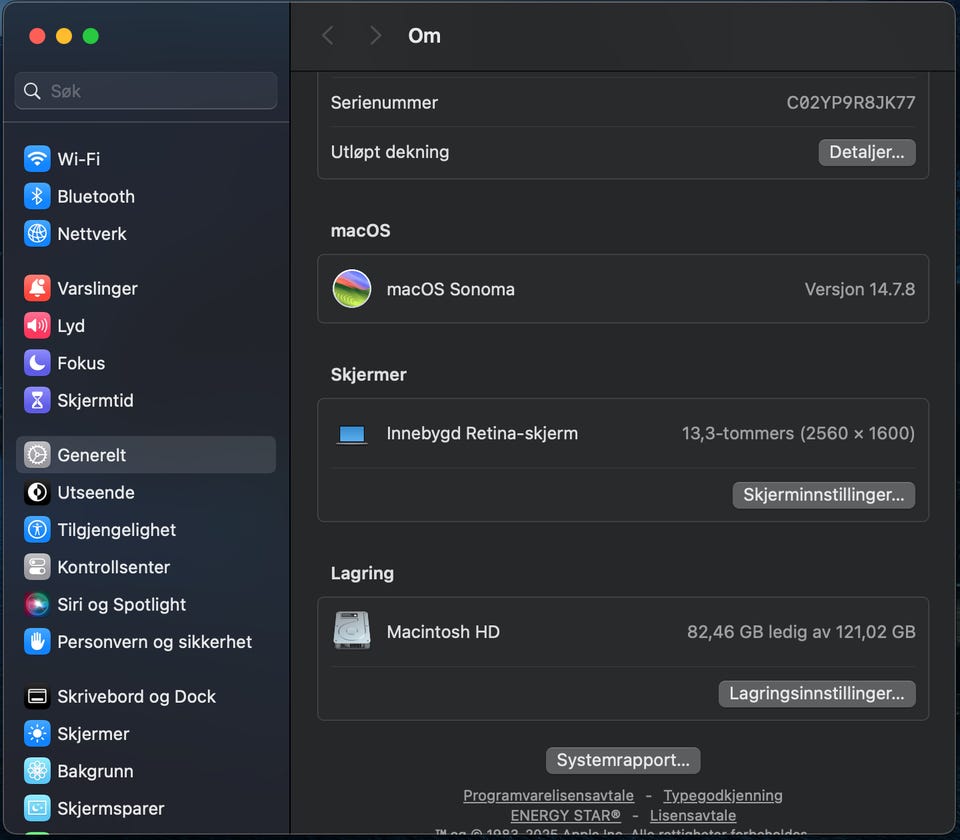The height and width of the screenshot is (840, 960).
Task: Open Fokus moon icon
Action: pos(37,363)
